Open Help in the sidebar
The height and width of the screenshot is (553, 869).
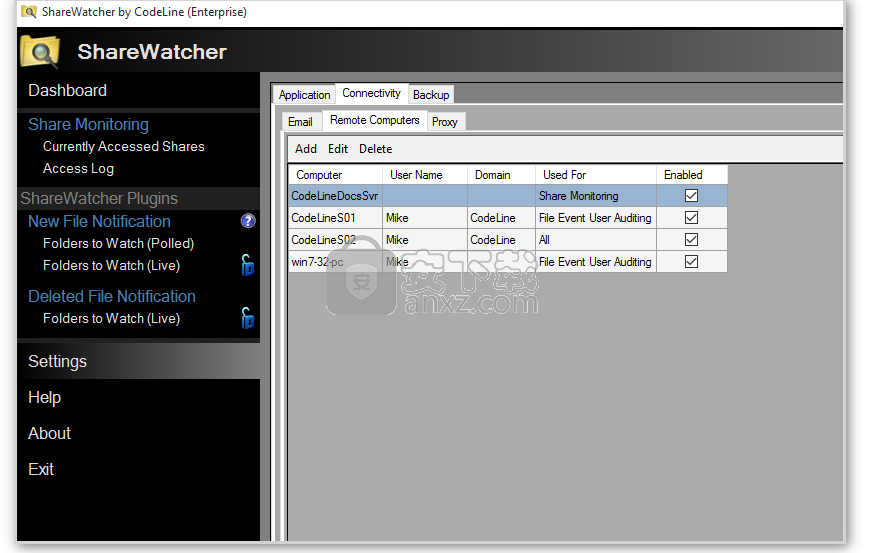44,397
